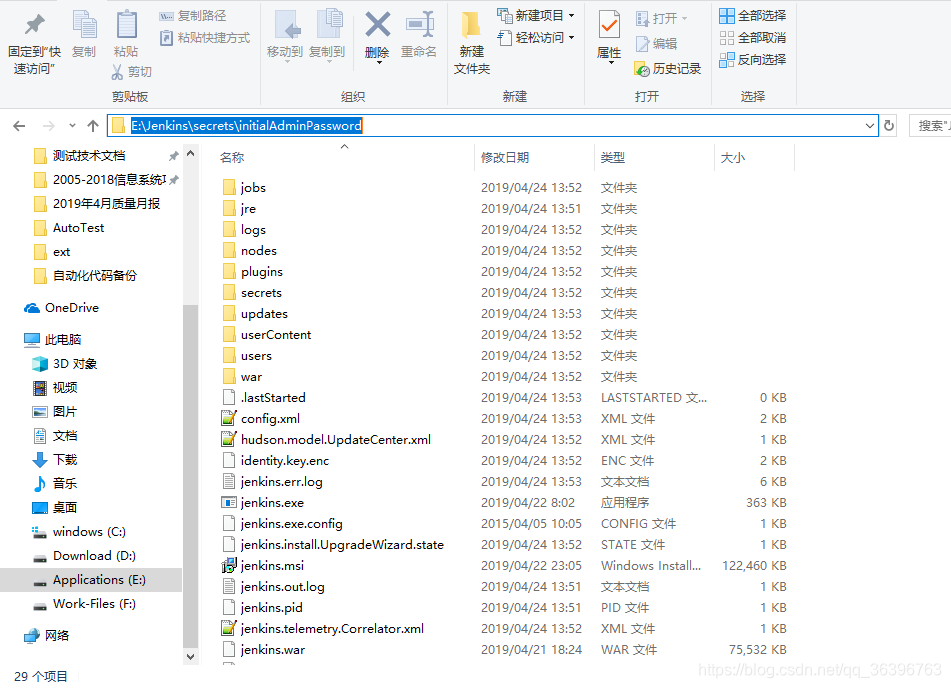The image size is (951, 688).
Task: Expand the address bar history dropdown
Action: (870, 126)
